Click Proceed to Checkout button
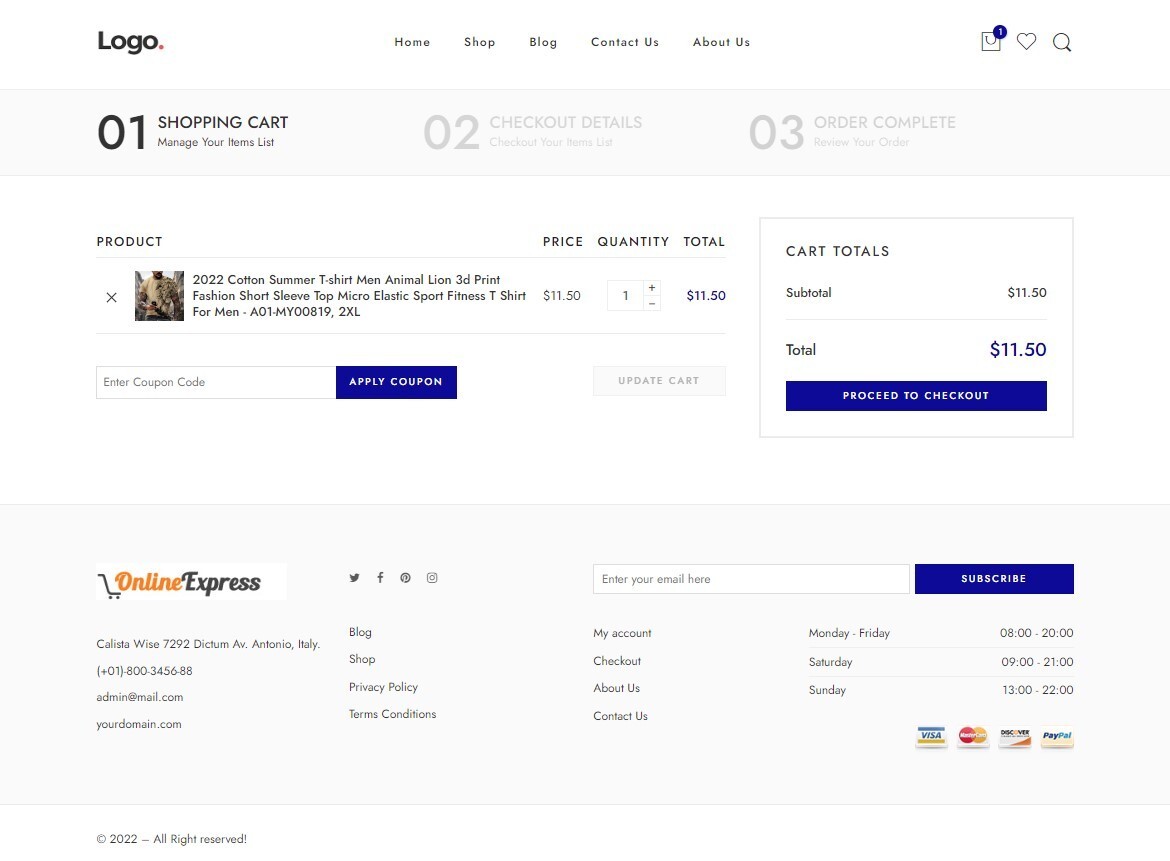Screen dimensions: 1170x861 [x=916, y=395]
